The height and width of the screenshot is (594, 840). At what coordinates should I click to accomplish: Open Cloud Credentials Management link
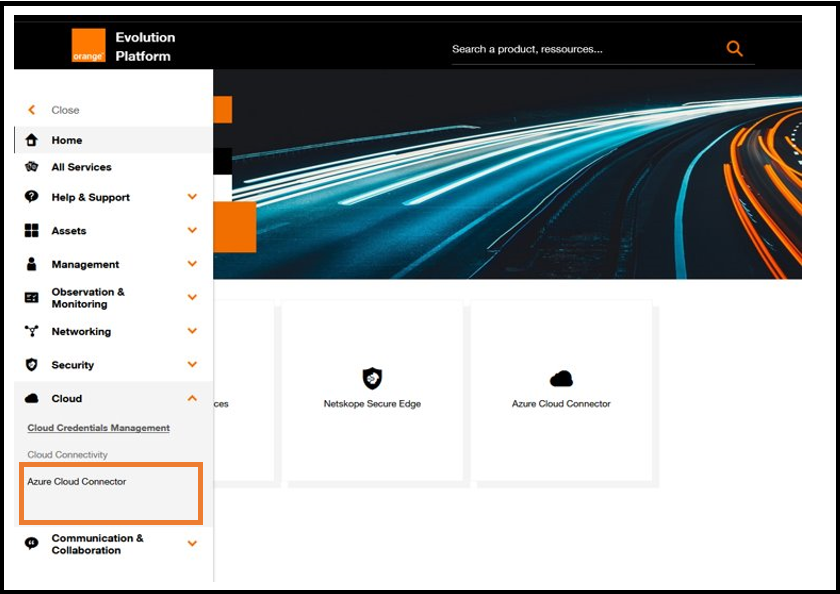[99, 428]
